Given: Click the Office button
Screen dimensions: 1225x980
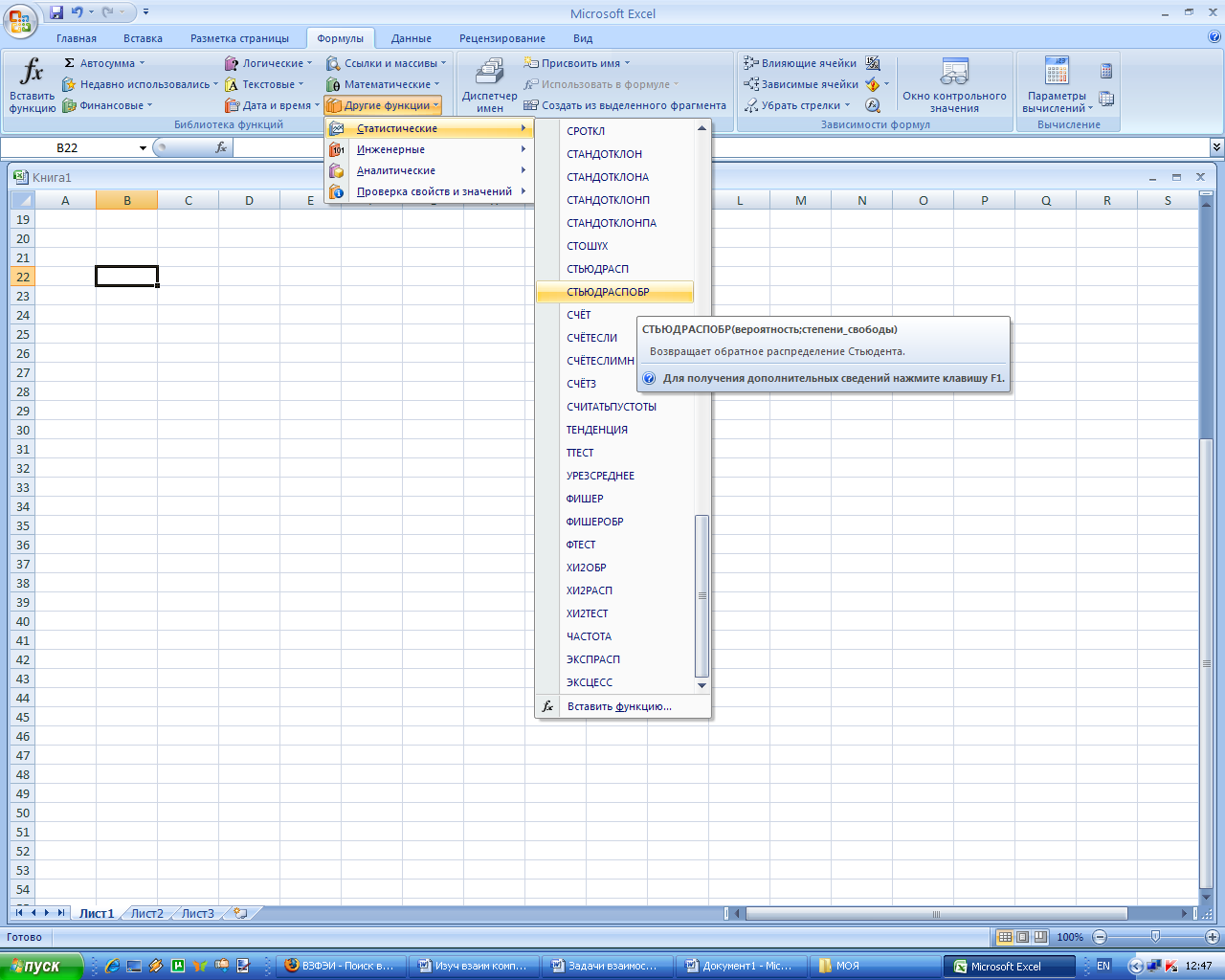Looking at the screenshot, I should tap(20, 20).
